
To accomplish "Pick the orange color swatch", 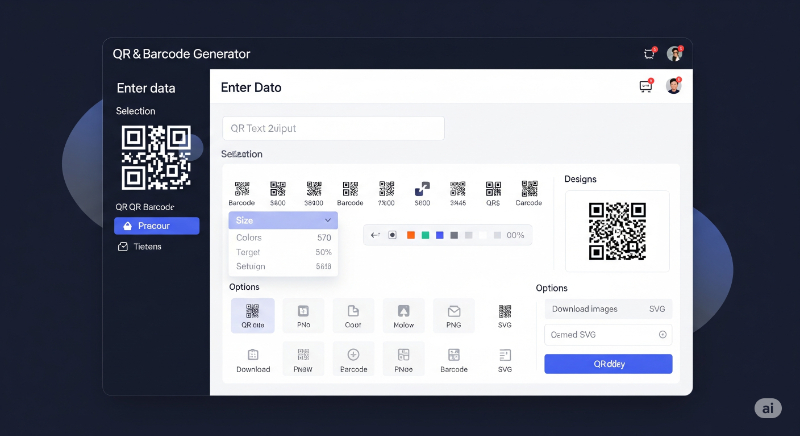I will coord(411,235).
